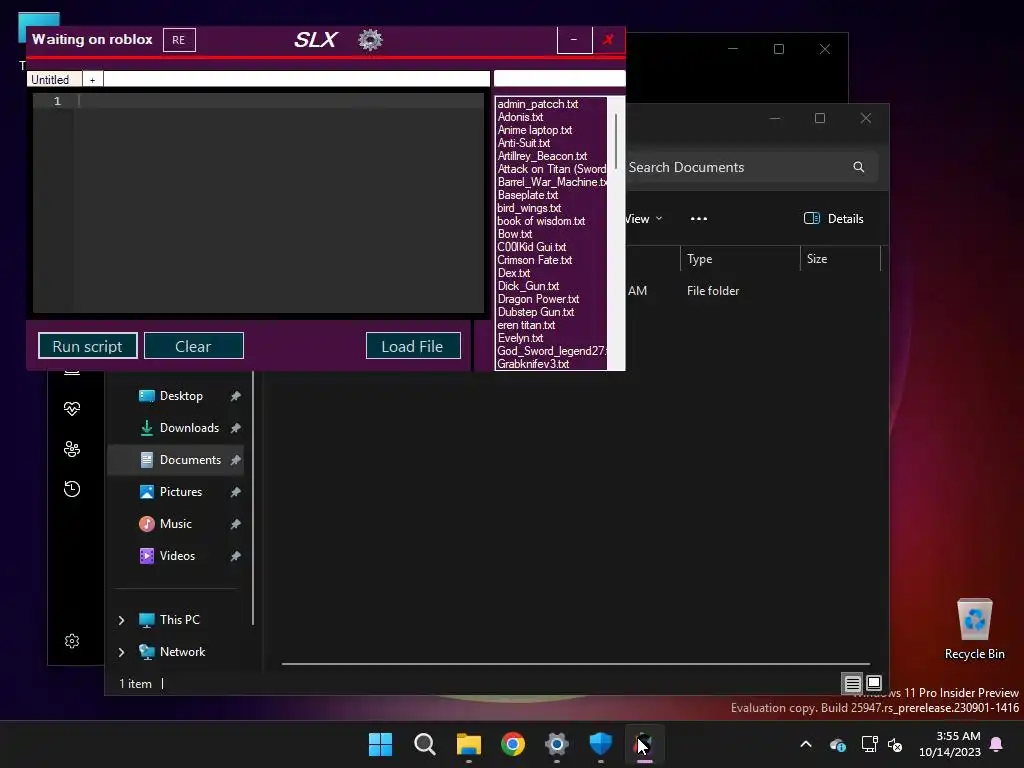The width and height of the screenshot is (1024, 768).
Task: Click Load File button
Action: (x=413, y=346)
